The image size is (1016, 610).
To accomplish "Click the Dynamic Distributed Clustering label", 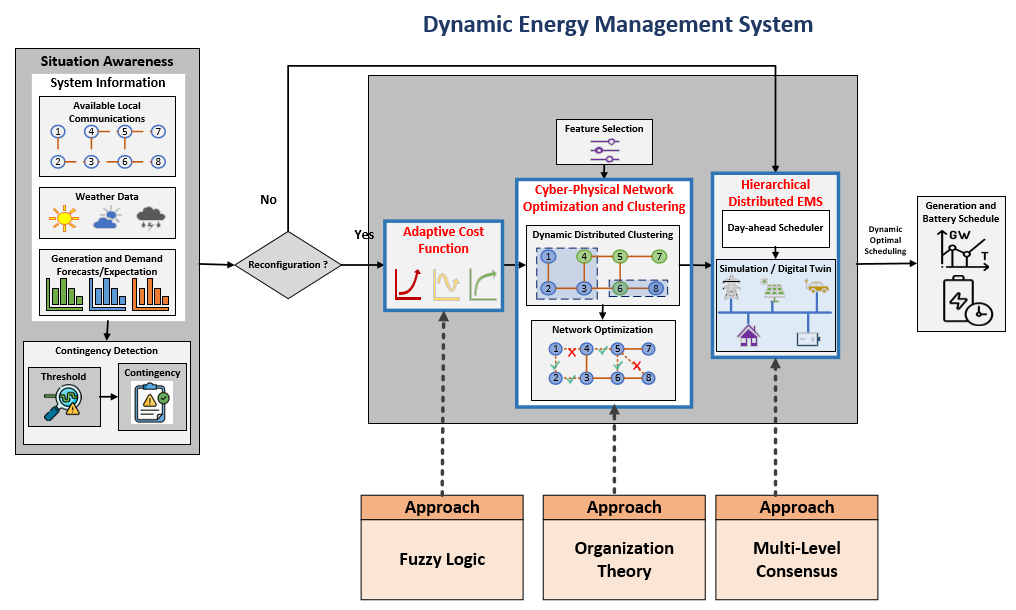I will click(603, 235).
